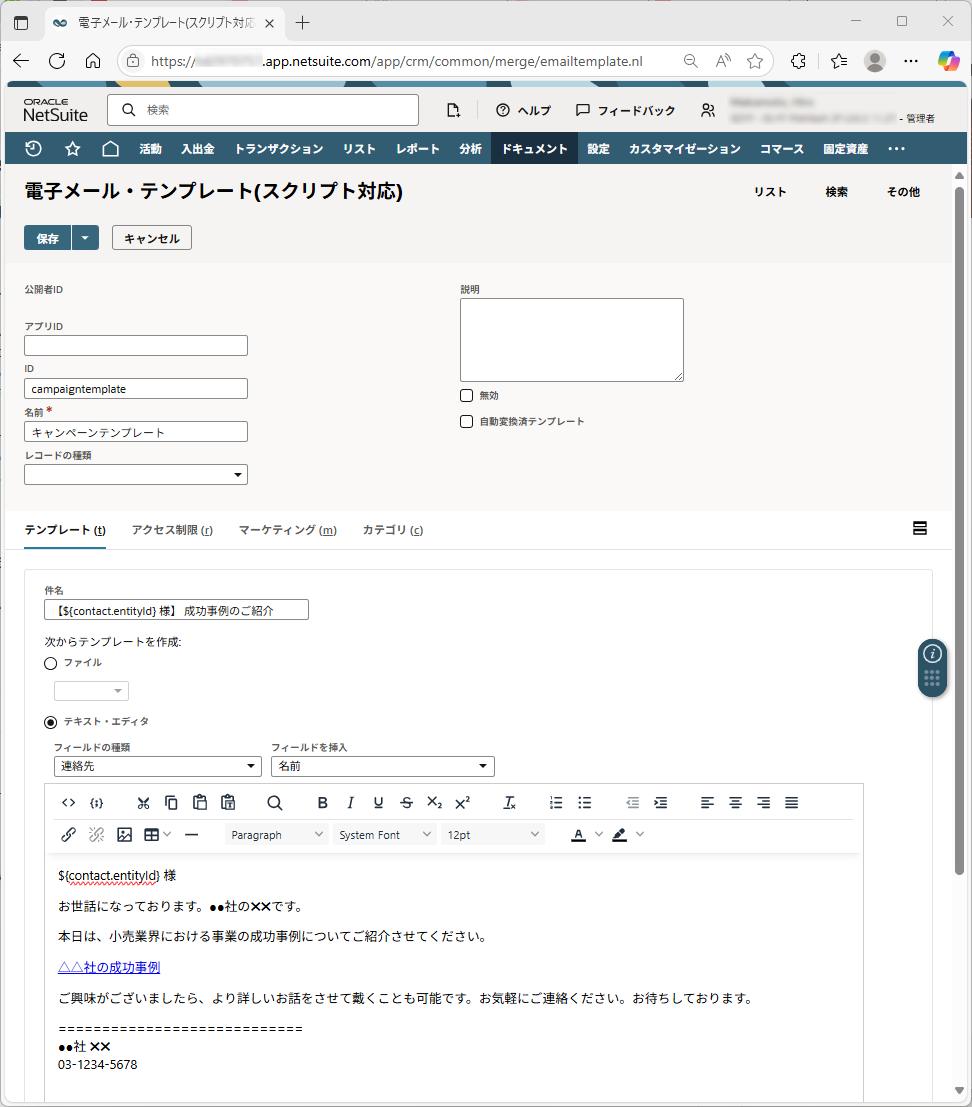Apply the text color A button

(578, 834)
